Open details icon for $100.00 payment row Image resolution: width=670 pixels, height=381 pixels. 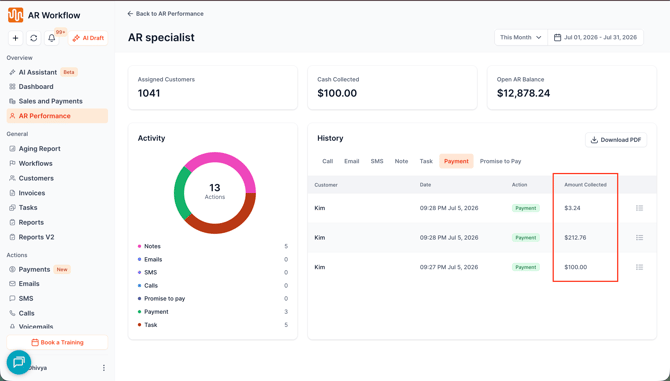pos(639,267)
